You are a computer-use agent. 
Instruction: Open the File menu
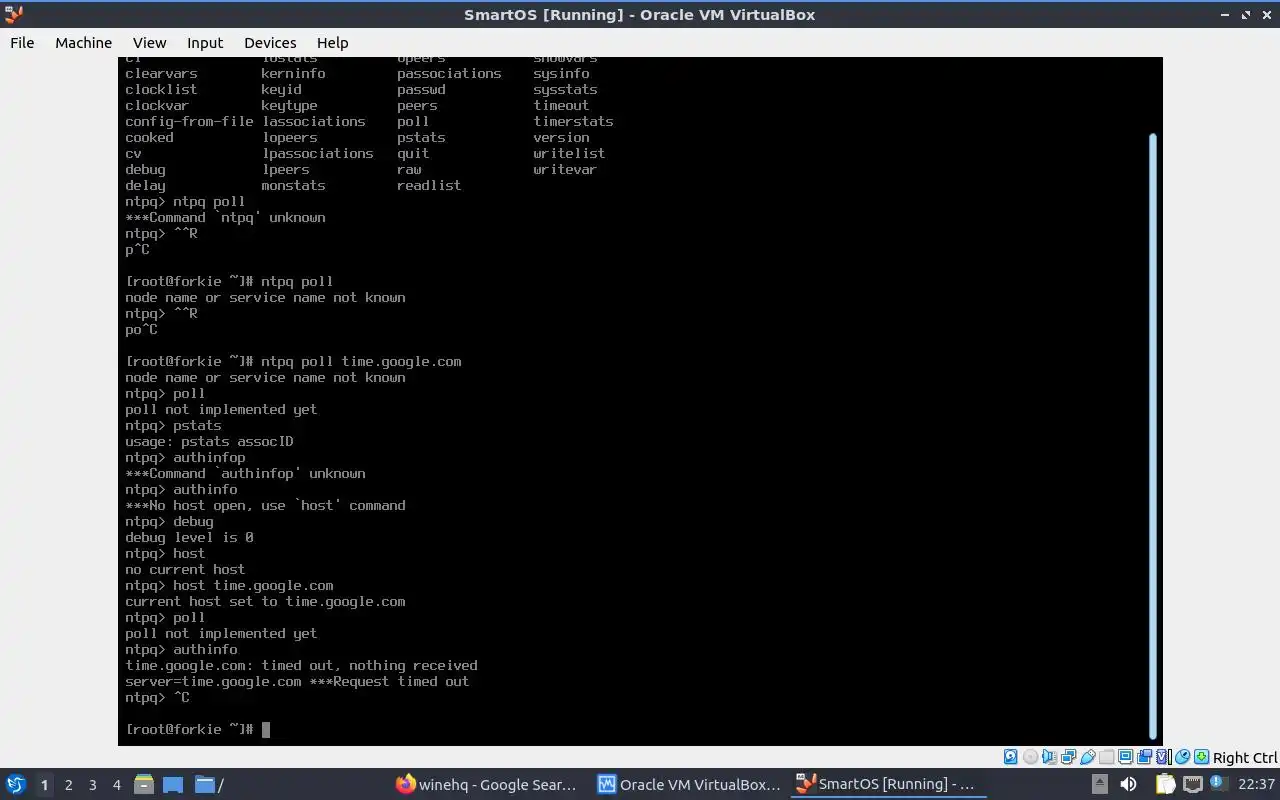pos(22,42)
